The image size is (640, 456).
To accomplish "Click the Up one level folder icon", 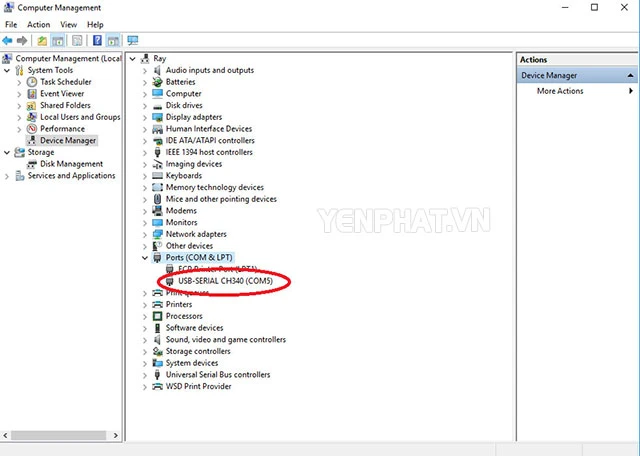I will click(42, 41).
